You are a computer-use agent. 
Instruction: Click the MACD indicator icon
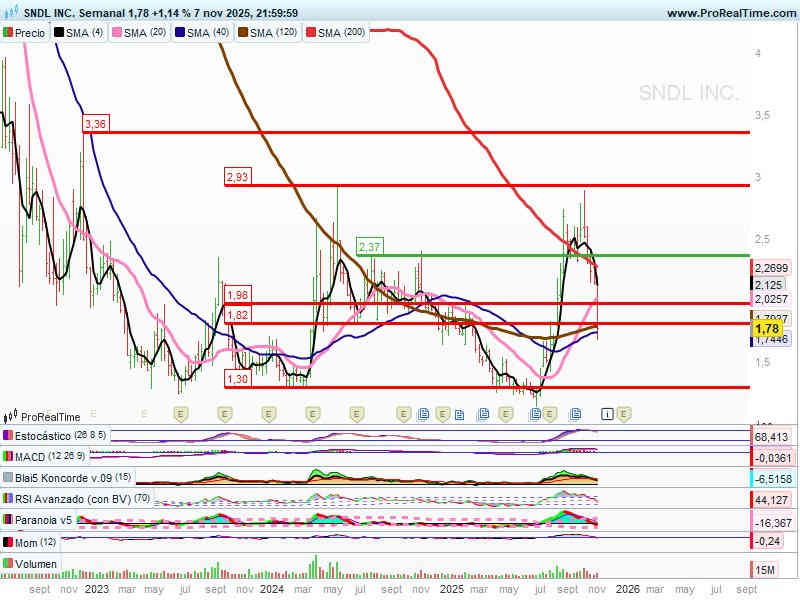(x=9, y=457)
